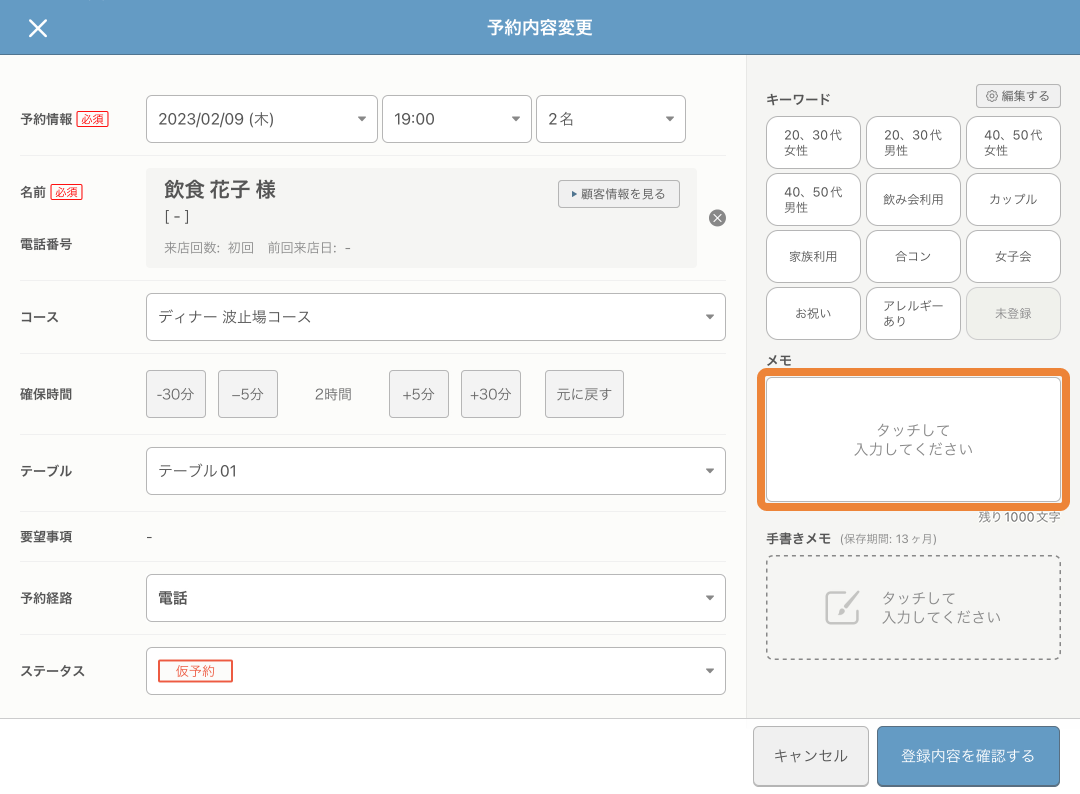Remove customer 飲食 花子 using the × icon
The height and width of the screenshot is (794, 1080).
coord(717,218)
